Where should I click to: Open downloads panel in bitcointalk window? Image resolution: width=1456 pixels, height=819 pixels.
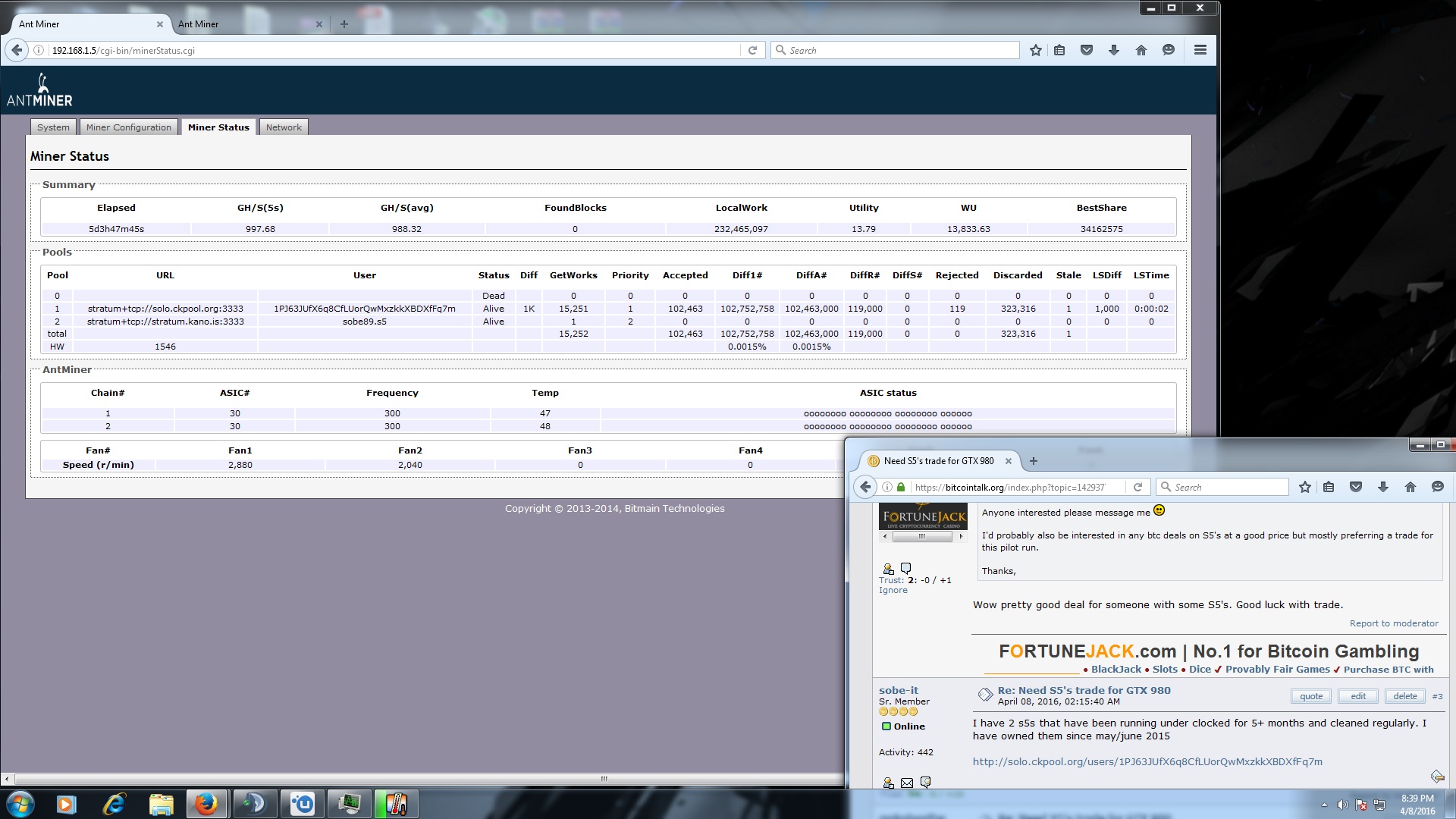point(1383,487)
